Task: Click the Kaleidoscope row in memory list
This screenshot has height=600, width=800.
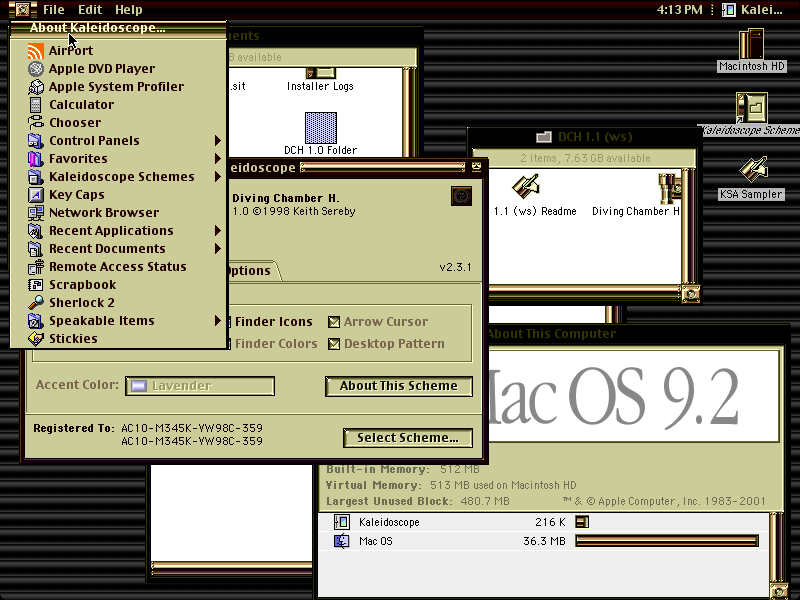Action: [x=543, y=522]
